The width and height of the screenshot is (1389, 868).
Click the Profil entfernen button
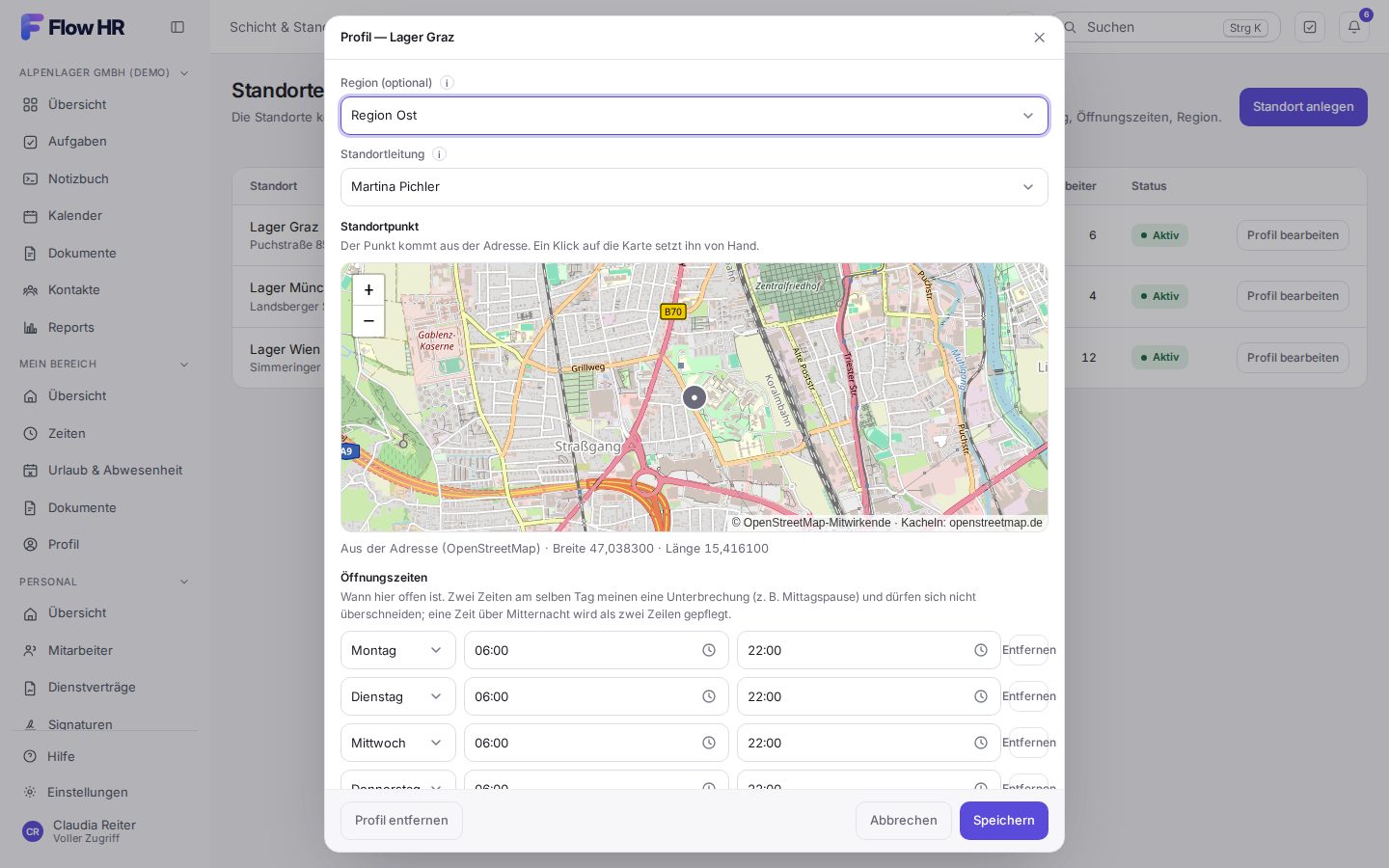click(401, 821)
